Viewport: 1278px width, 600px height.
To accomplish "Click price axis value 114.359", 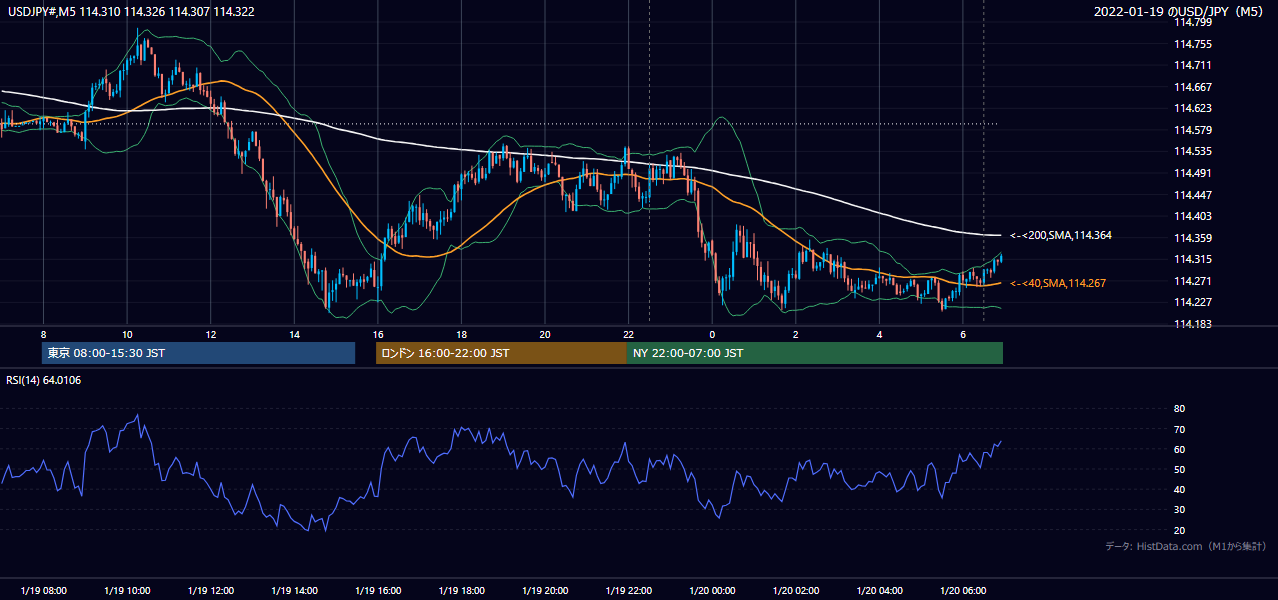I will coord(1193,238).
